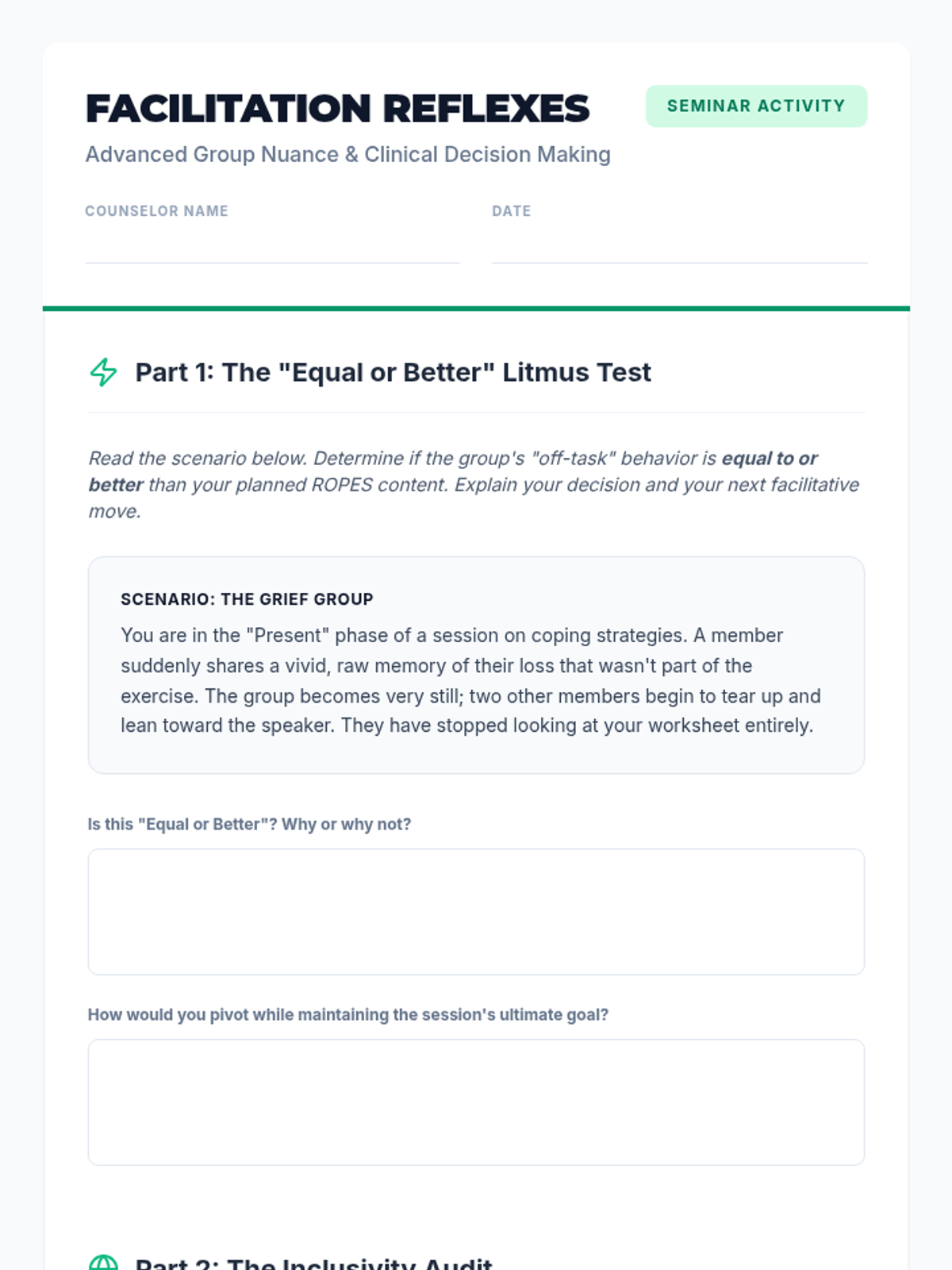
Task: Click the Advanced Group Nuance subtitle
Action: 347,154
